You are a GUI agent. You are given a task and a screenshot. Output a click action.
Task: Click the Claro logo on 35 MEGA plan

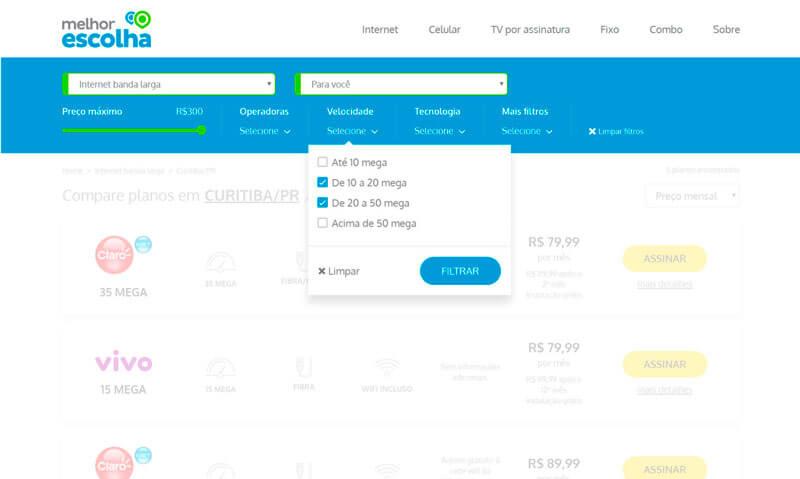[x=114, y=255]
